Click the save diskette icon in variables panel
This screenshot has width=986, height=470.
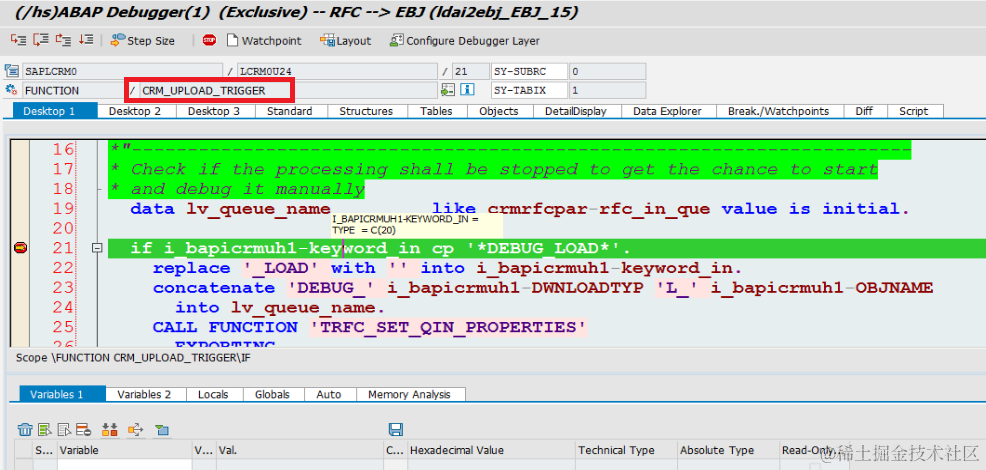[396, 430]
